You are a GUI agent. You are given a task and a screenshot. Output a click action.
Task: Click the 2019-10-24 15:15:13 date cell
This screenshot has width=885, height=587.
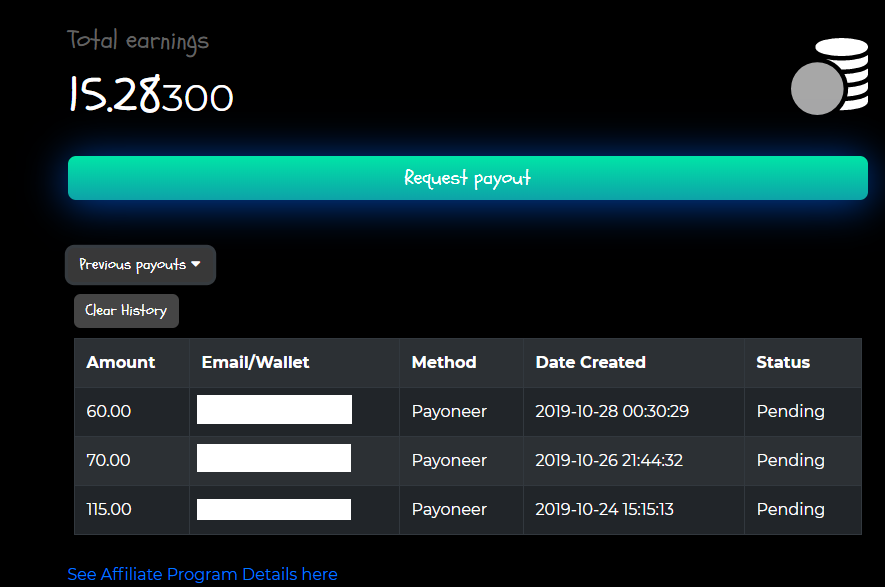click(x=604, y=509)
